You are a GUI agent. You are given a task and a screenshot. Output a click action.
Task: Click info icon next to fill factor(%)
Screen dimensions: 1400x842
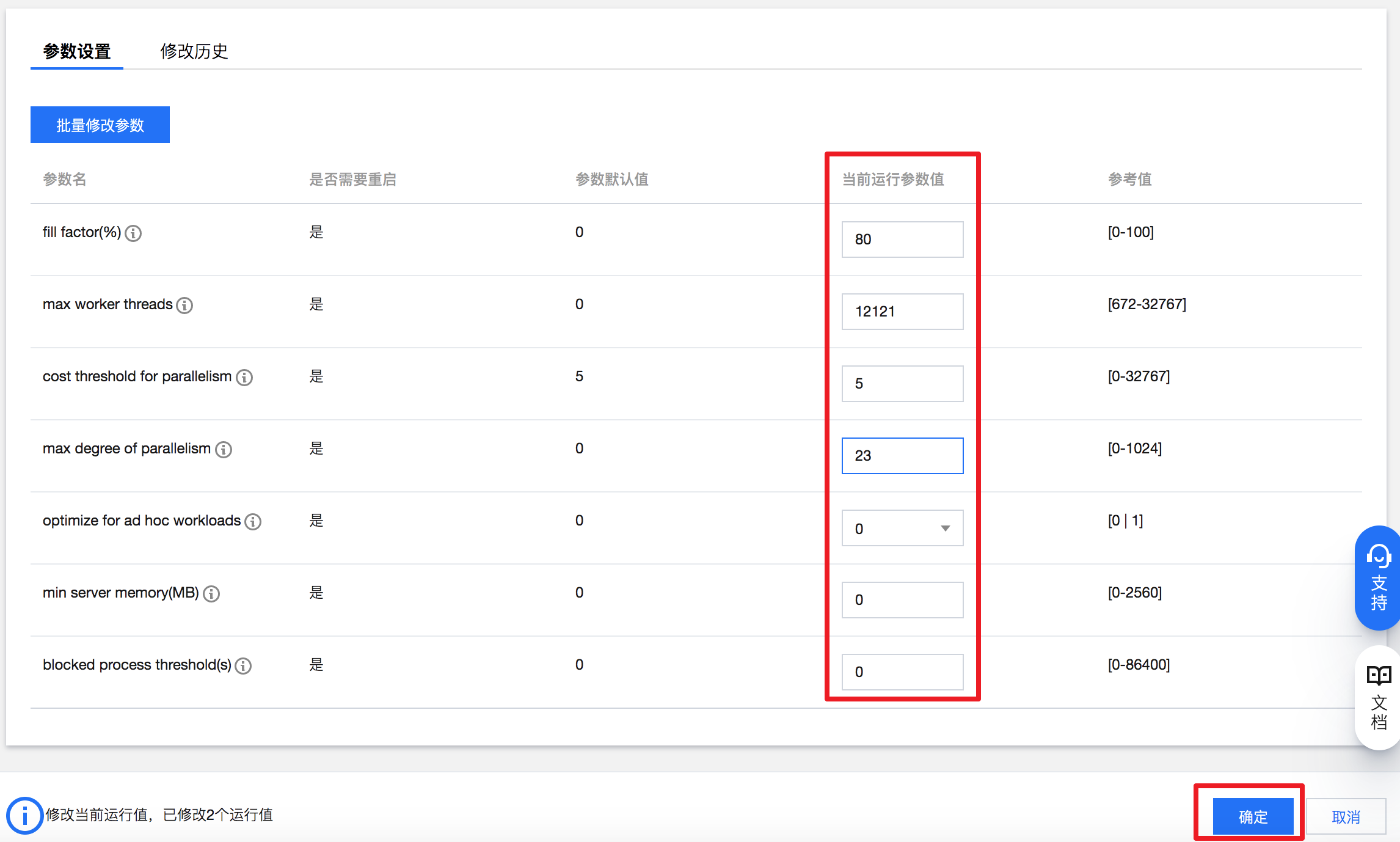pyautogui.click(x=133, y=233)
